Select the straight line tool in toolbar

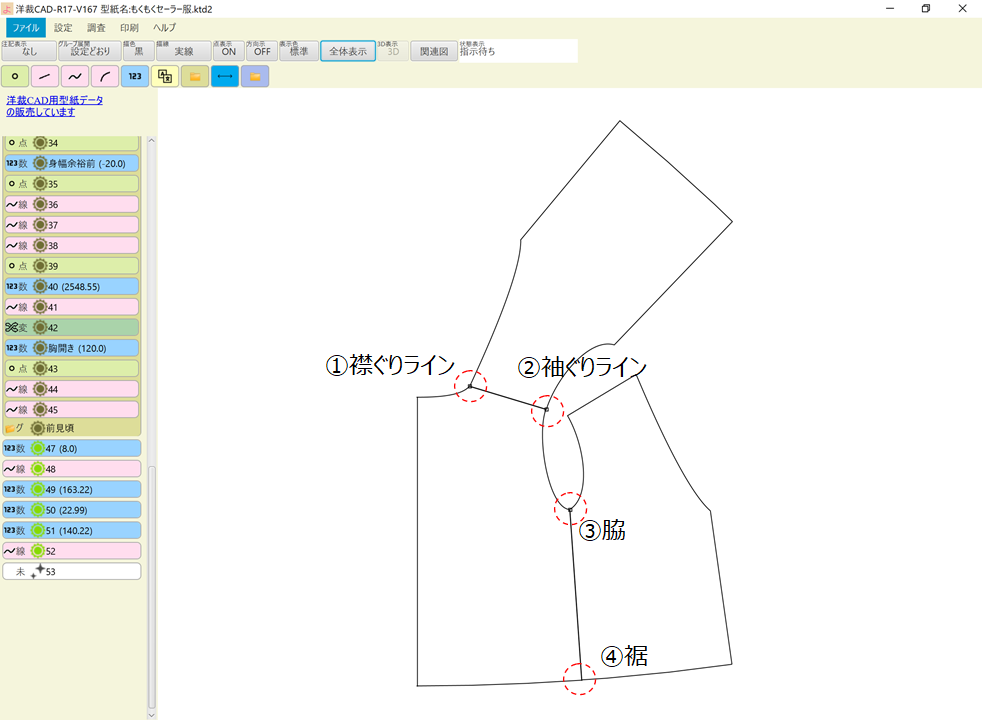pos(45,76)
